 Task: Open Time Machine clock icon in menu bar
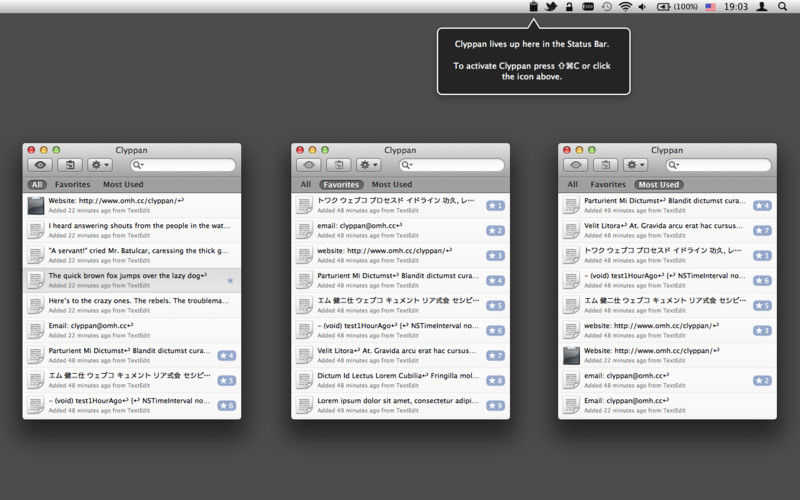coord(607,7)
